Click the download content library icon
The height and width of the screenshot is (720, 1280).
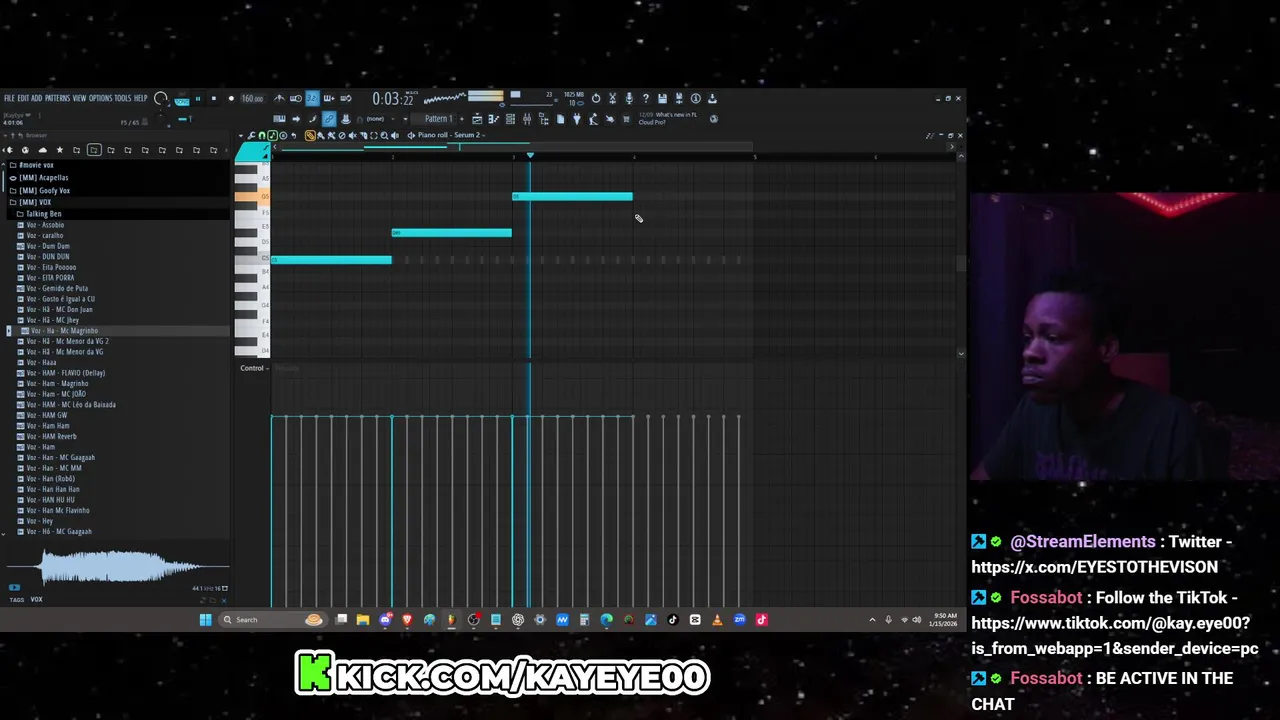coord(712,98)
